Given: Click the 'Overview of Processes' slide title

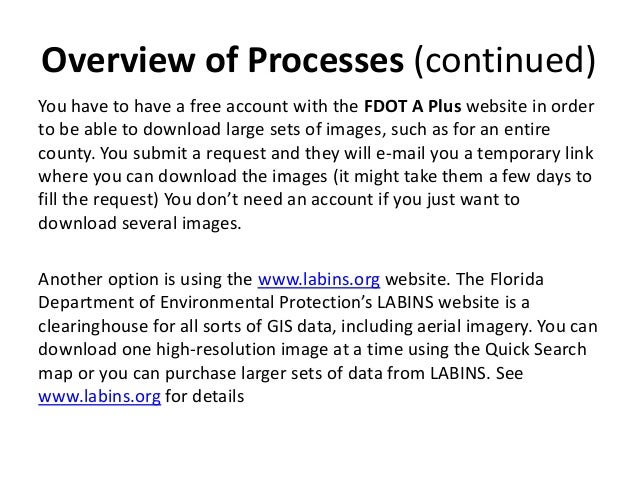Looking at the screenshot, I should click(x=223, y=60).
